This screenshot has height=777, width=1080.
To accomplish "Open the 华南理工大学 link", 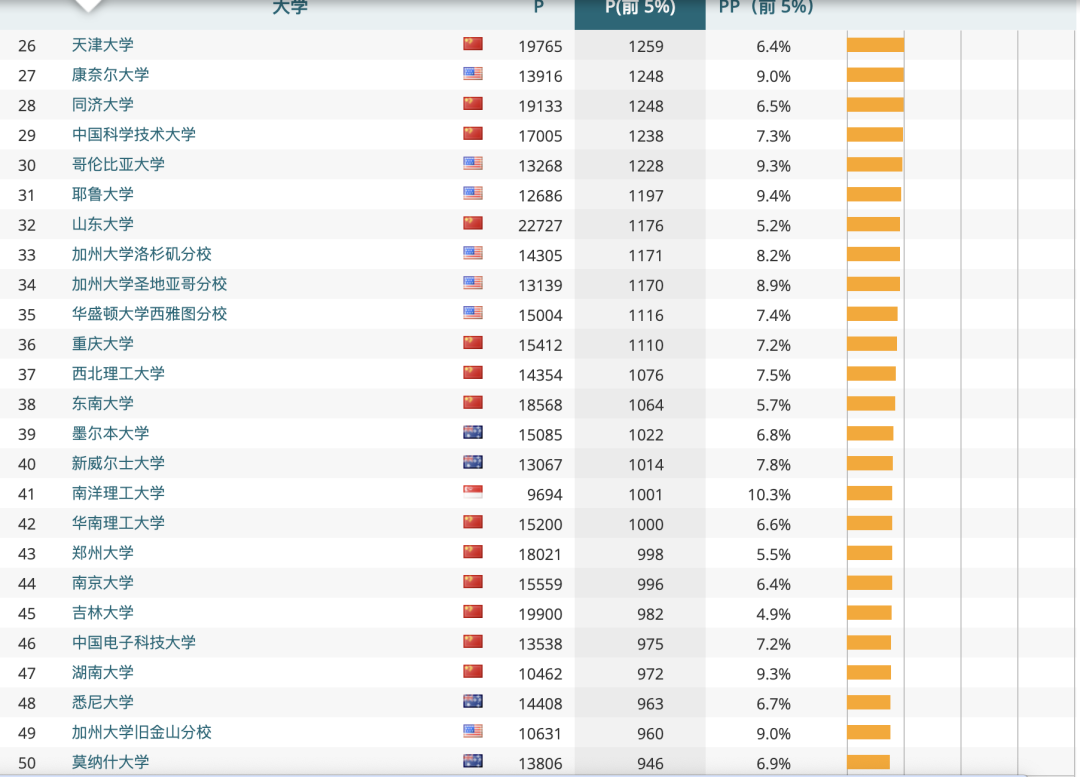I will point(118,523).
